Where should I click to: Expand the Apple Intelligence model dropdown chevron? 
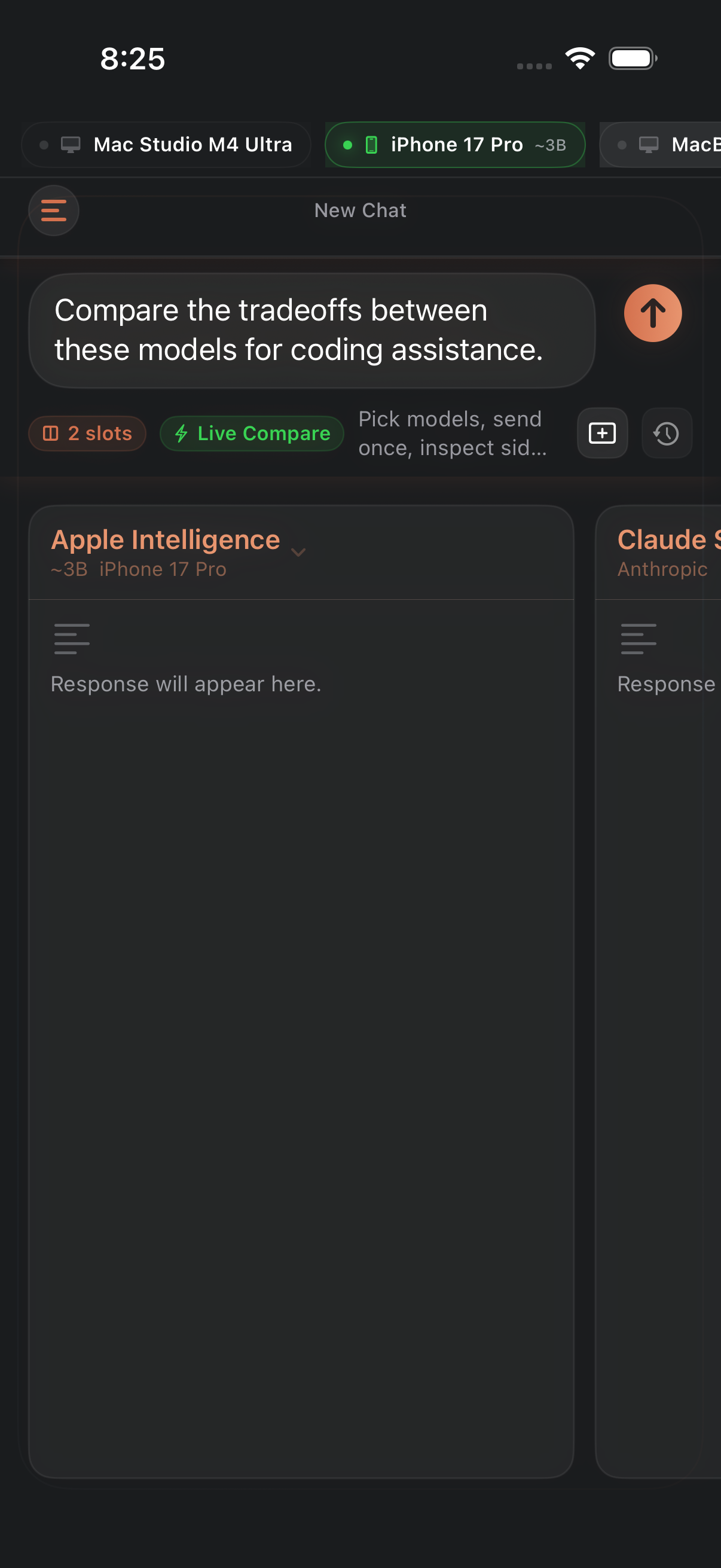[x=298, y=552]
